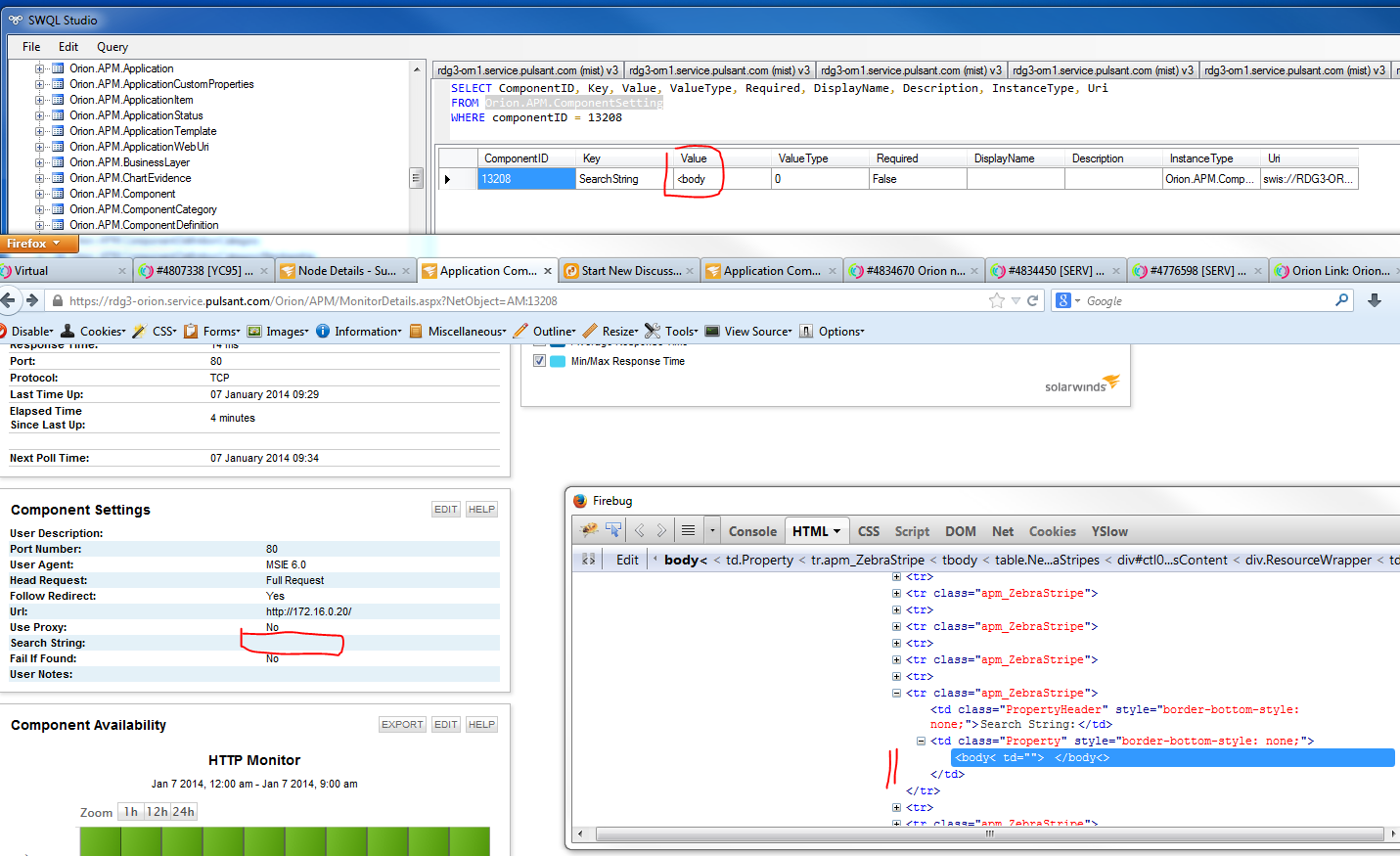1400x856 pixels.
Task: Click the search magnifier in the Google box
Action: pos(1342,300)
